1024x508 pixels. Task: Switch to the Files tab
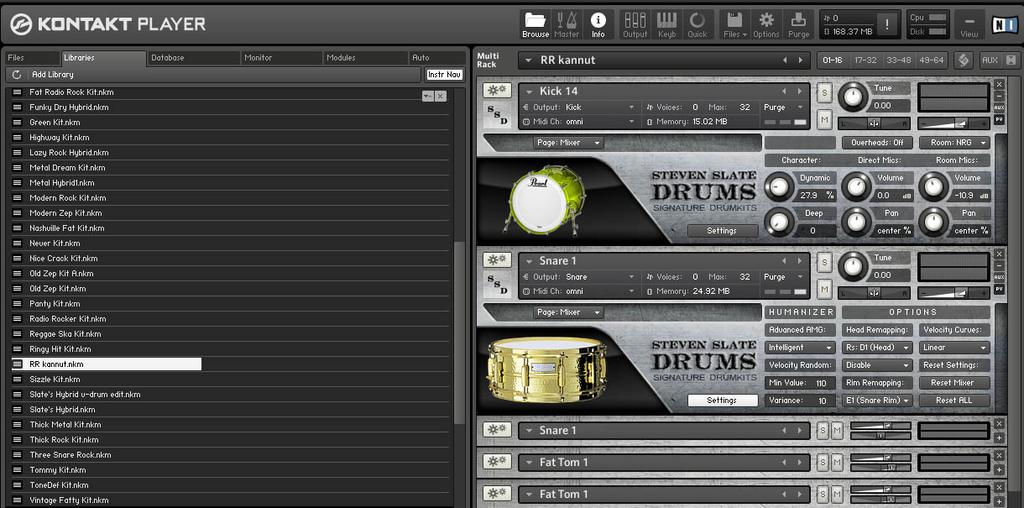click(31, 58)
